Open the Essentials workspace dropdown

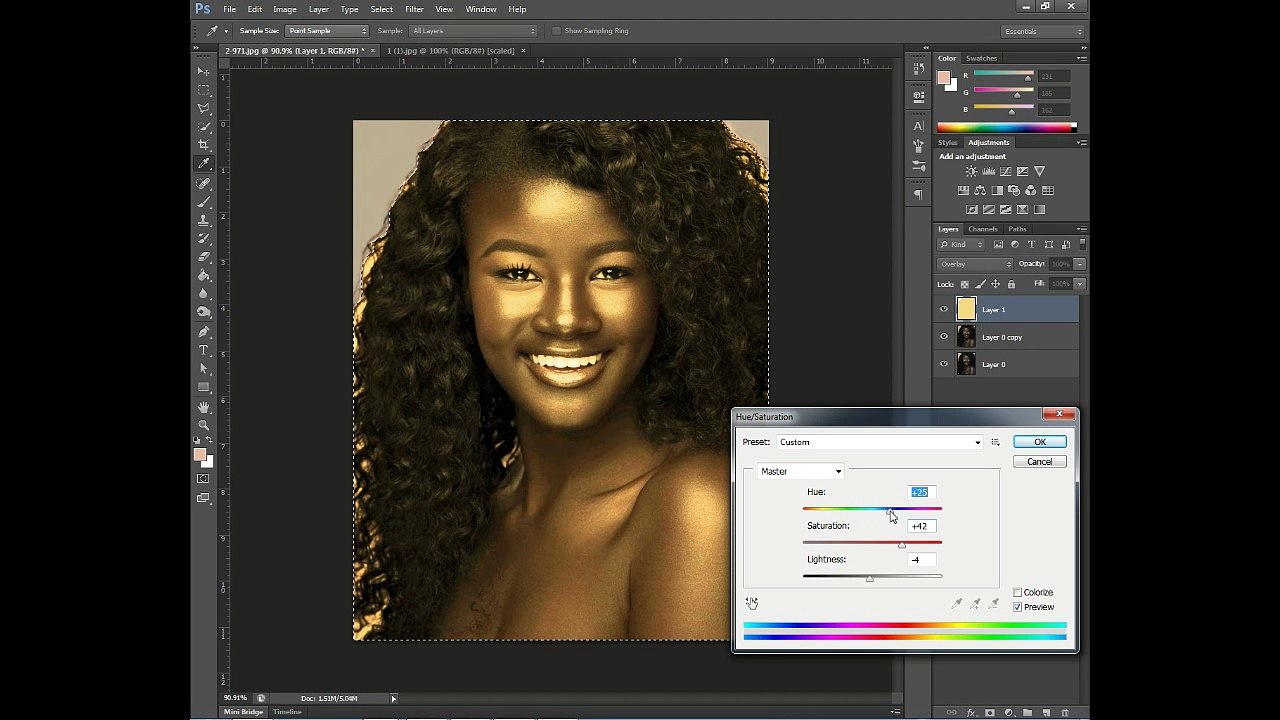pyautogui.click(x=1044, y=31)
